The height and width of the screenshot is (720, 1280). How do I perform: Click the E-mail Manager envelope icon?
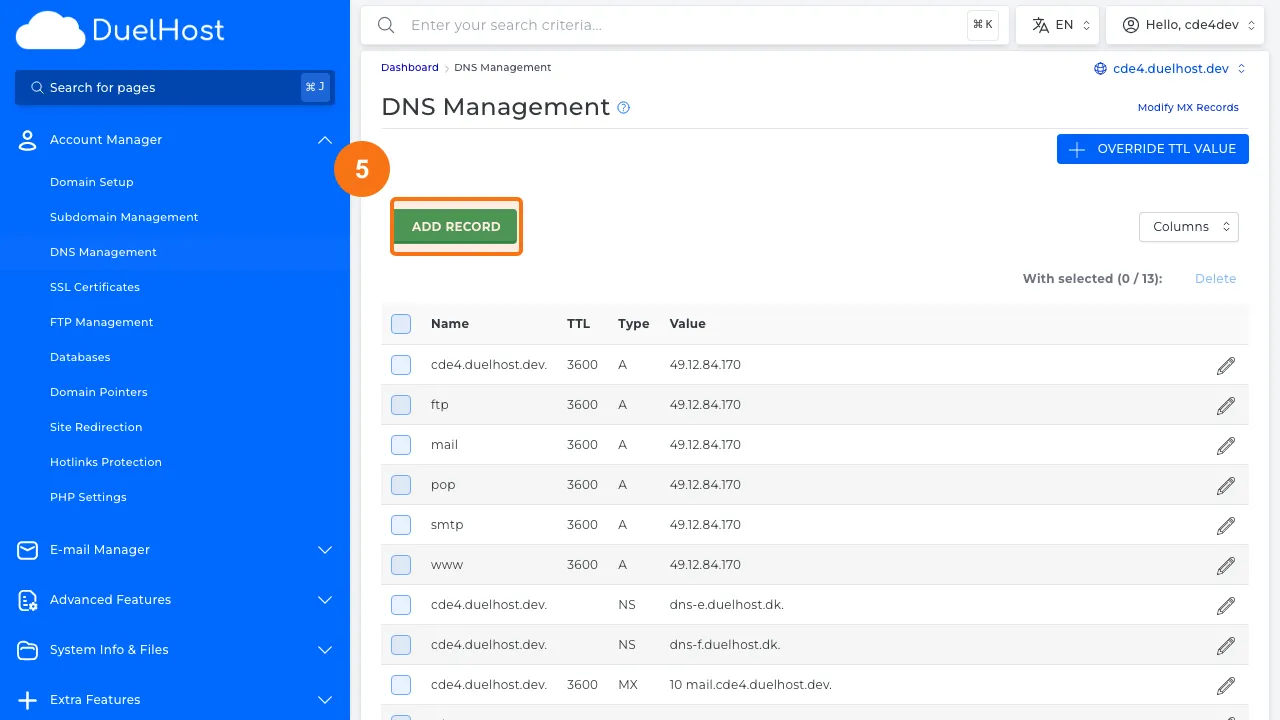[28, 550]
